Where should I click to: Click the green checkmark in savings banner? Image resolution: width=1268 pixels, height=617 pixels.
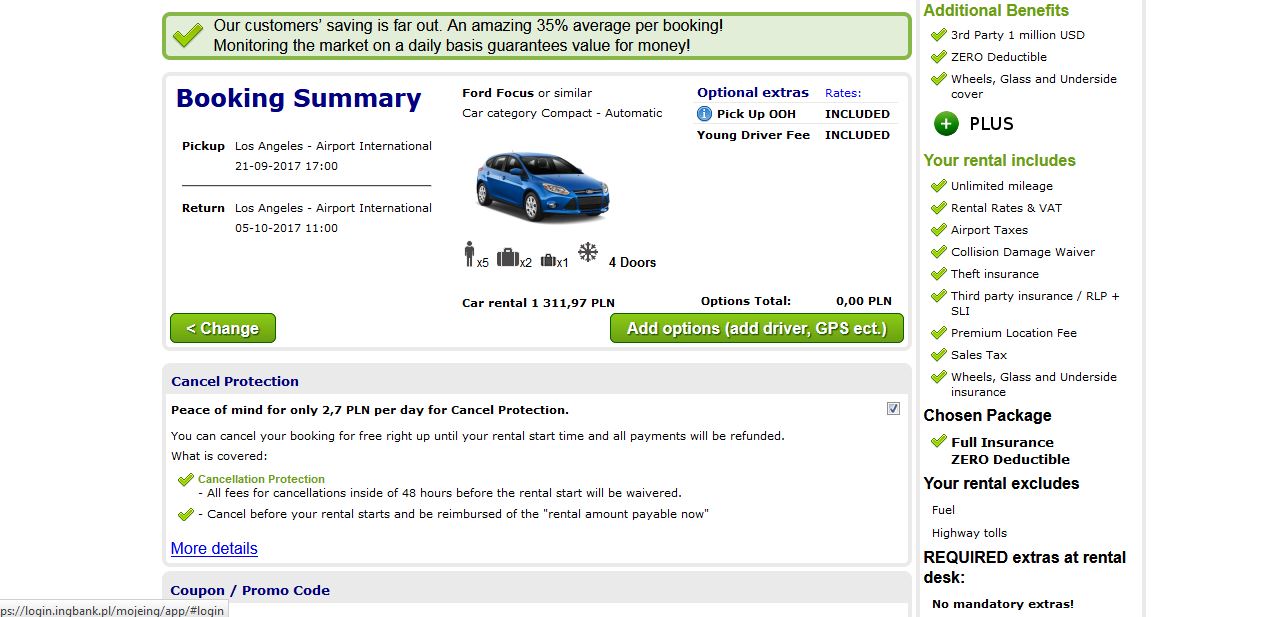[187, 37]
